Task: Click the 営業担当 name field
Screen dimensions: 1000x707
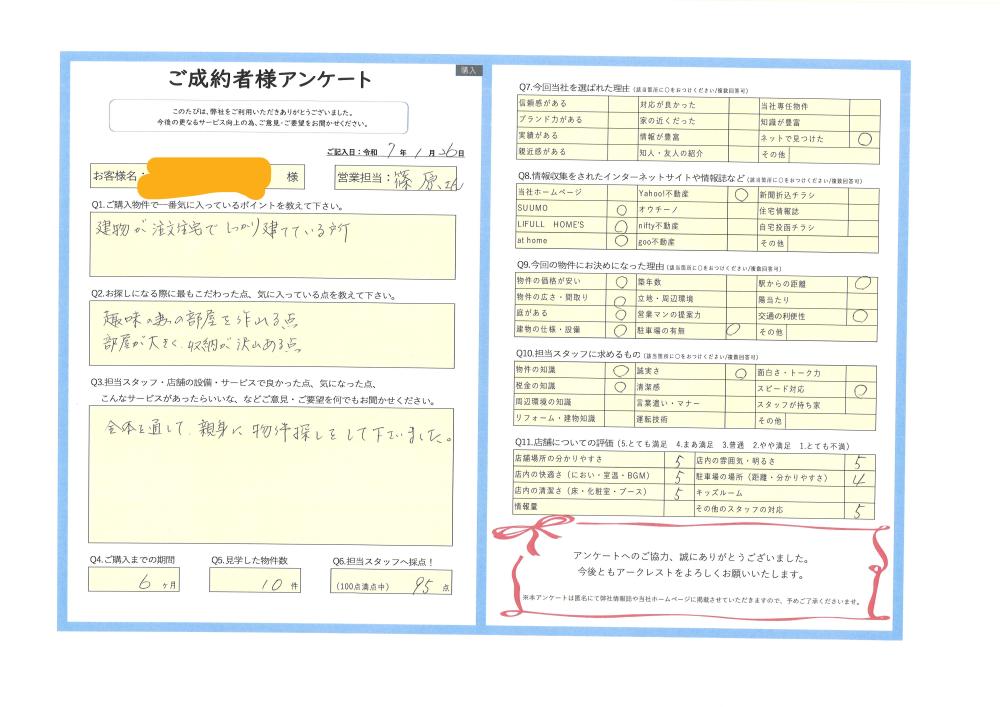Action: (x=397, y=178)
